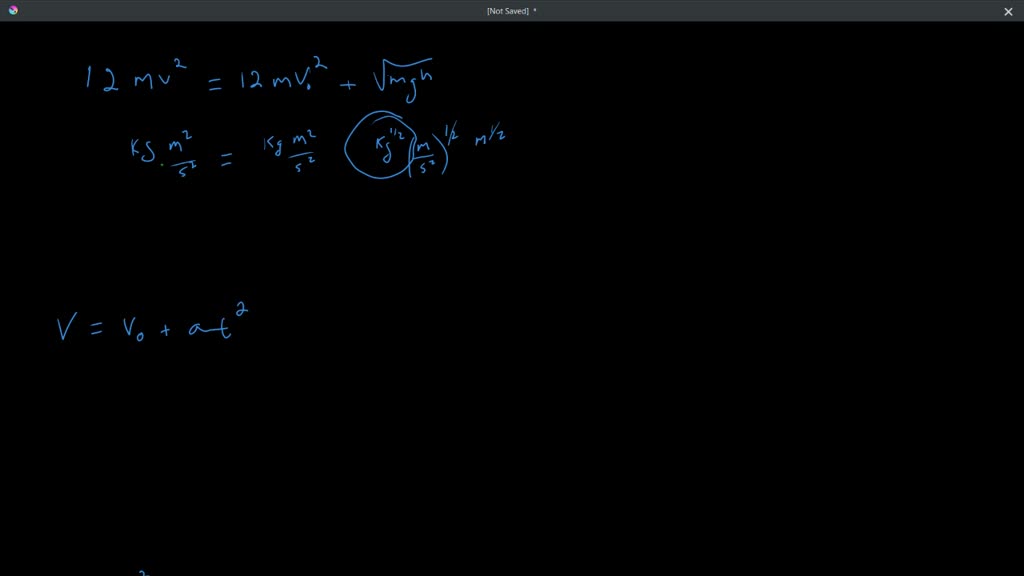Select the kinetic energy equation 12mv²
Viewport: 1024px width, 576px height.
(x=135, y=77)
